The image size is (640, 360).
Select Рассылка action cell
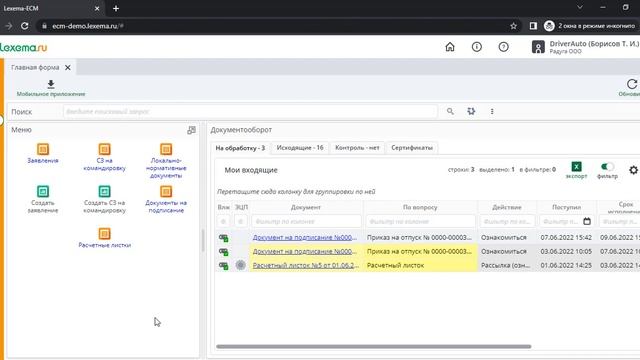pyautogui.click(x=507, y=265)
